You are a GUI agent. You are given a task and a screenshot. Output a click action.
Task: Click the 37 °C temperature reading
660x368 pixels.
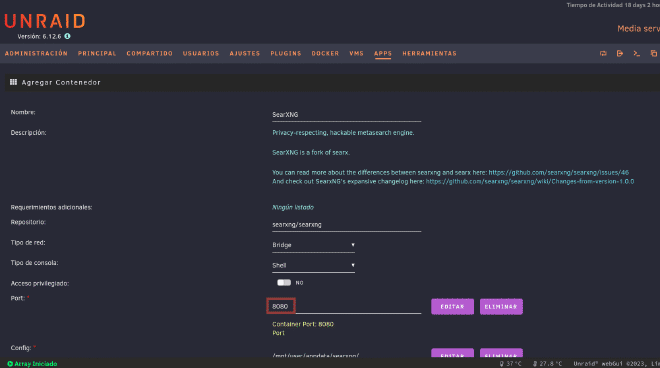510,364
